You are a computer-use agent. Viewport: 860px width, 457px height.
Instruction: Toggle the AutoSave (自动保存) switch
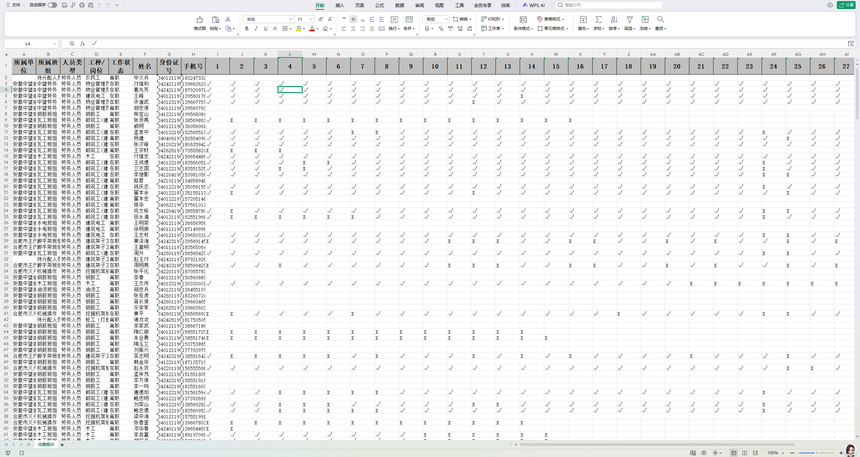click(52, 5)
